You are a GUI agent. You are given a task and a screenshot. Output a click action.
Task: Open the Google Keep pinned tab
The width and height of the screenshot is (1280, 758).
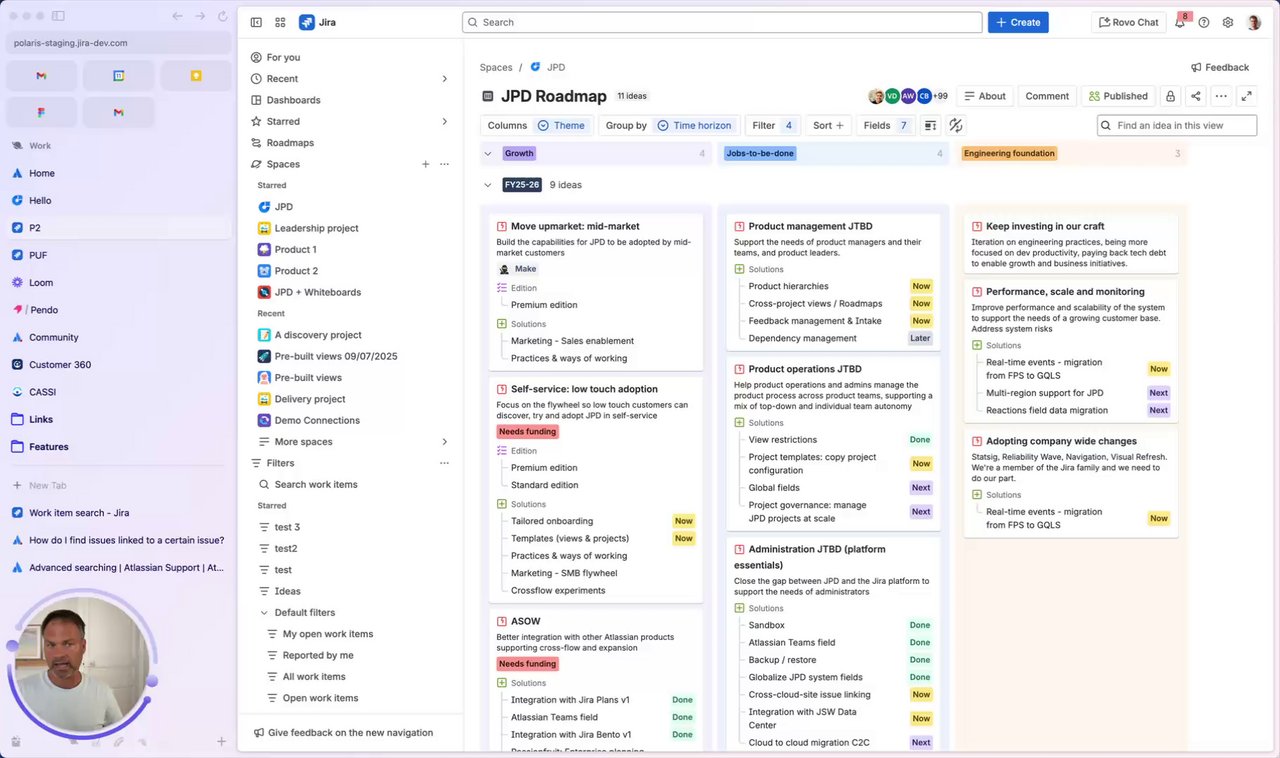196,75
